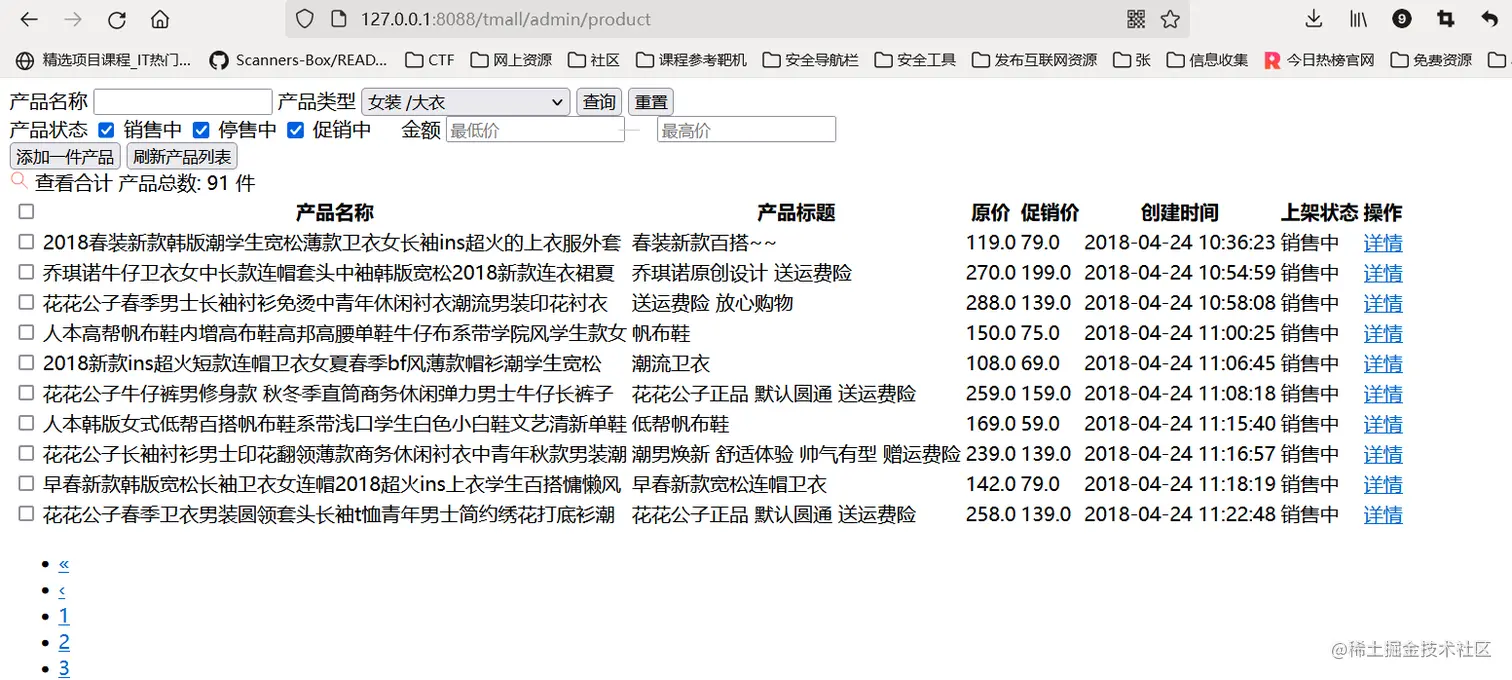Click the shield tracking protection icon

[x=303, y=19]
